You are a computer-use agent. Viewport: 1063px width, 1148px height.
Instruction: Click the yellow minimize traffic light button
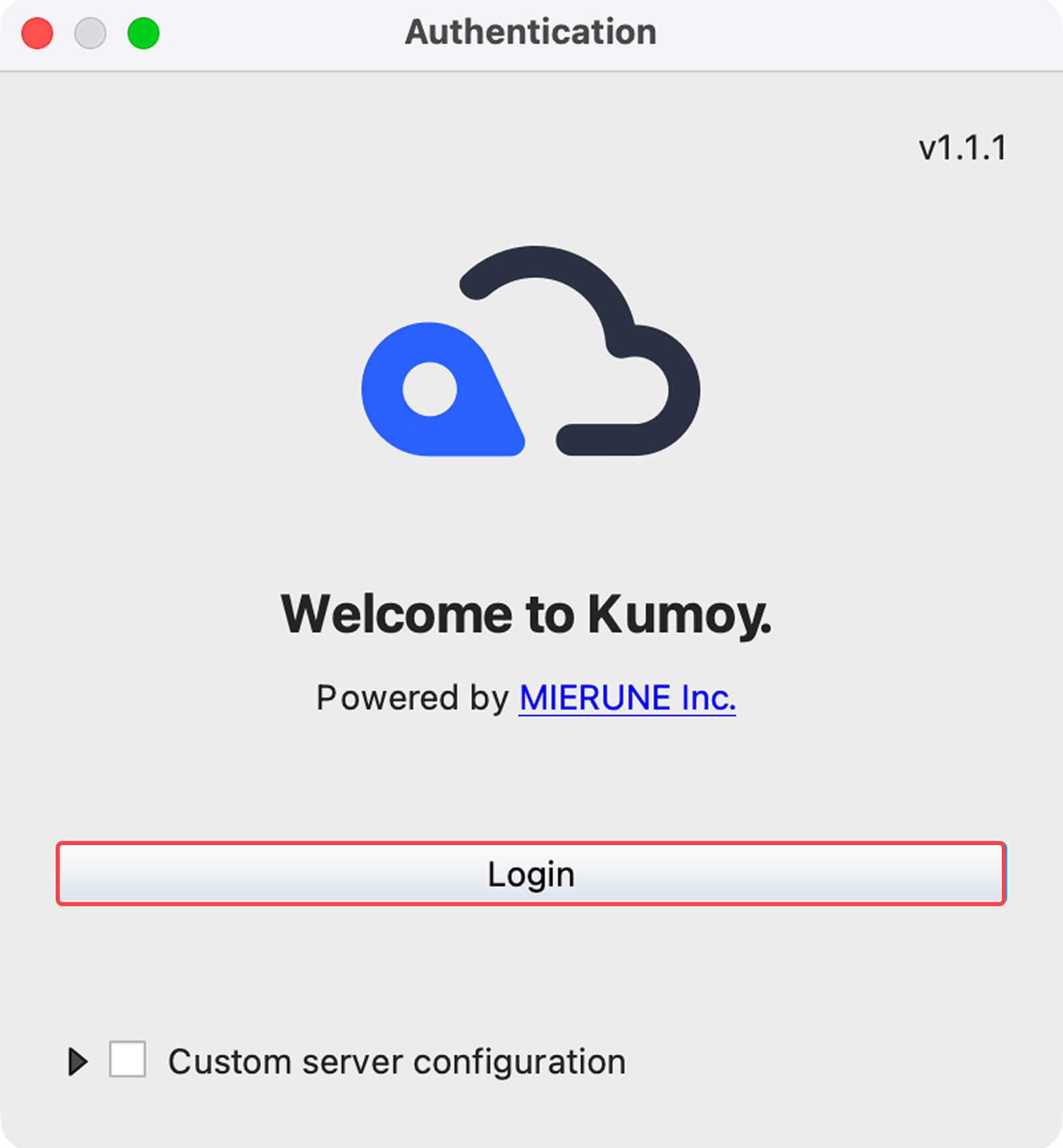point(90,32)
